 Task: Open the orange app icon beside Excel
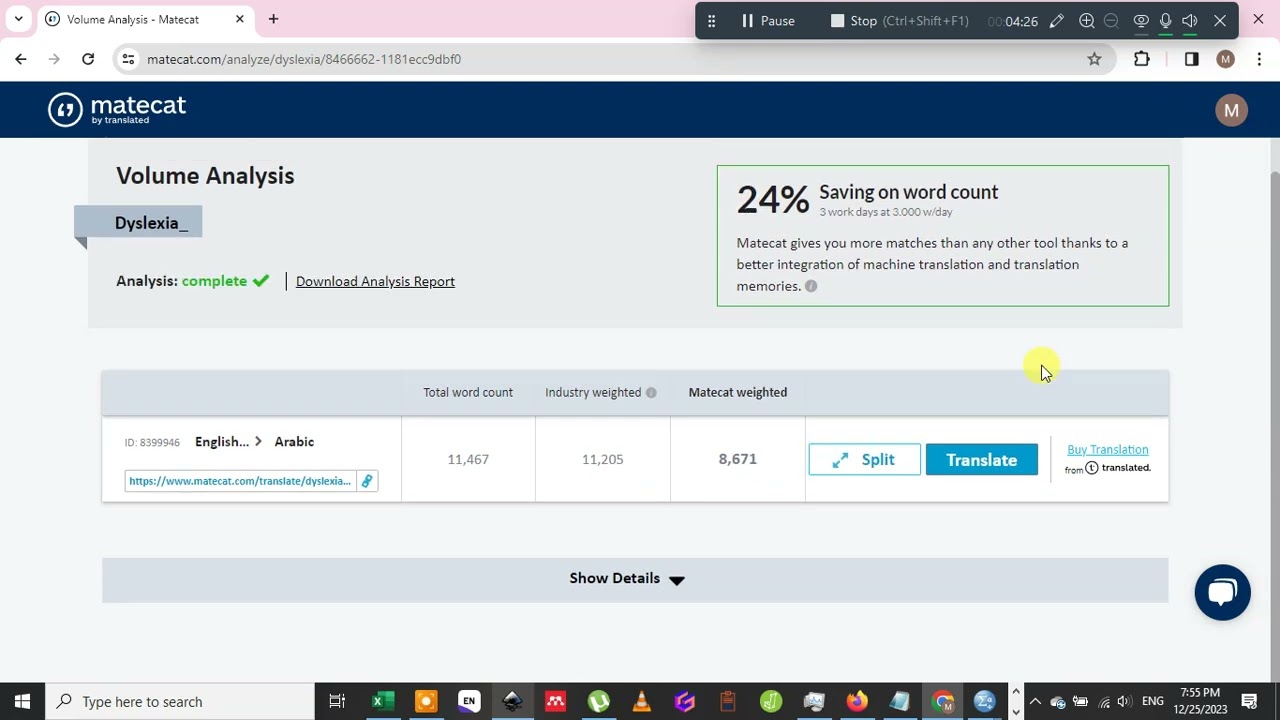click(x=425, y=701)
